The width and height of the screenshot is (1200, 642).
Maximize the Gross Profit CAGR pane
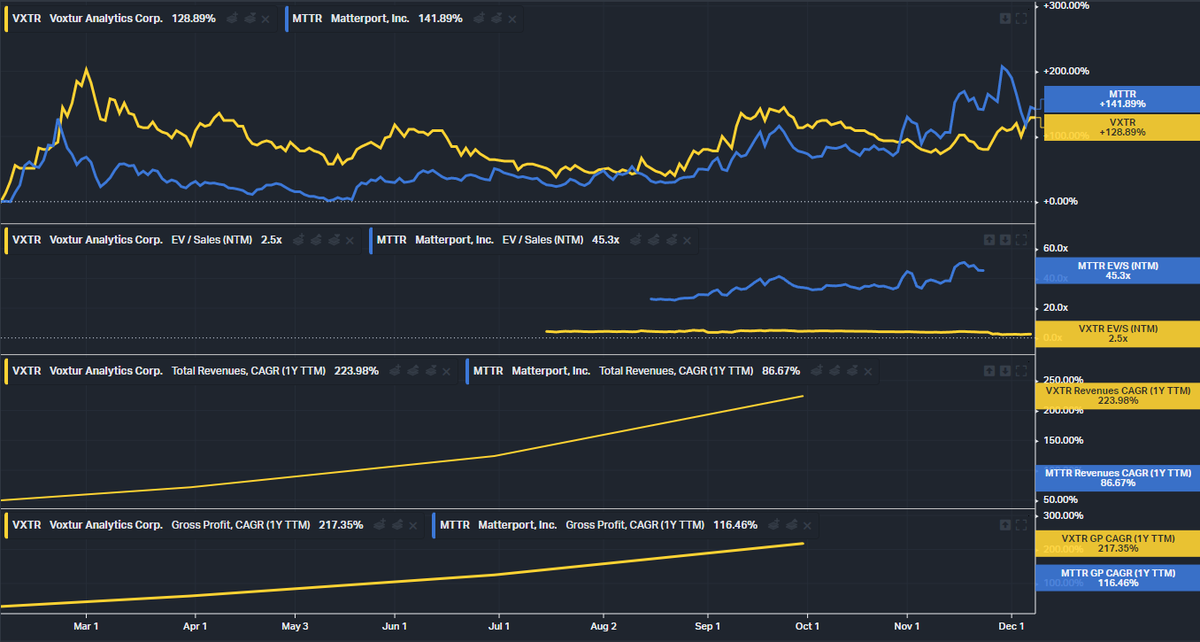point(1021,525)
